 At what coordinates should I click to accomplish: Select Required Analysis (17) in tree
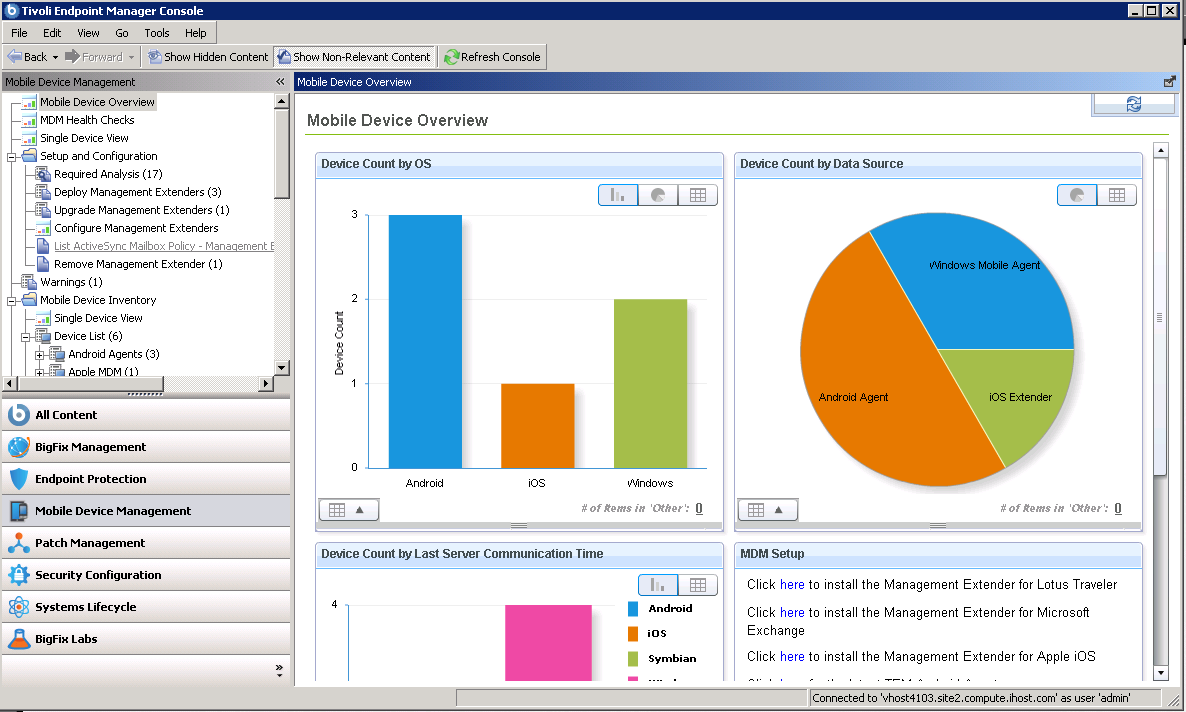tap(108, 174)
